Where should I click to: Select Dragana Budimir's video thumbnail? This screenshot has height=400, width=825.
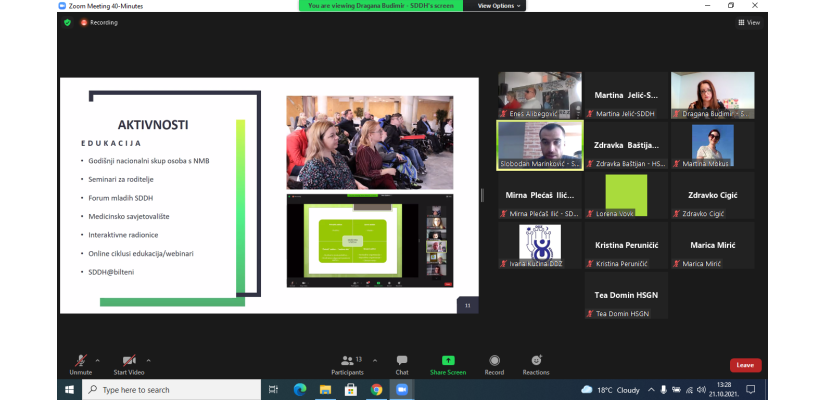[x=712, y=94]
